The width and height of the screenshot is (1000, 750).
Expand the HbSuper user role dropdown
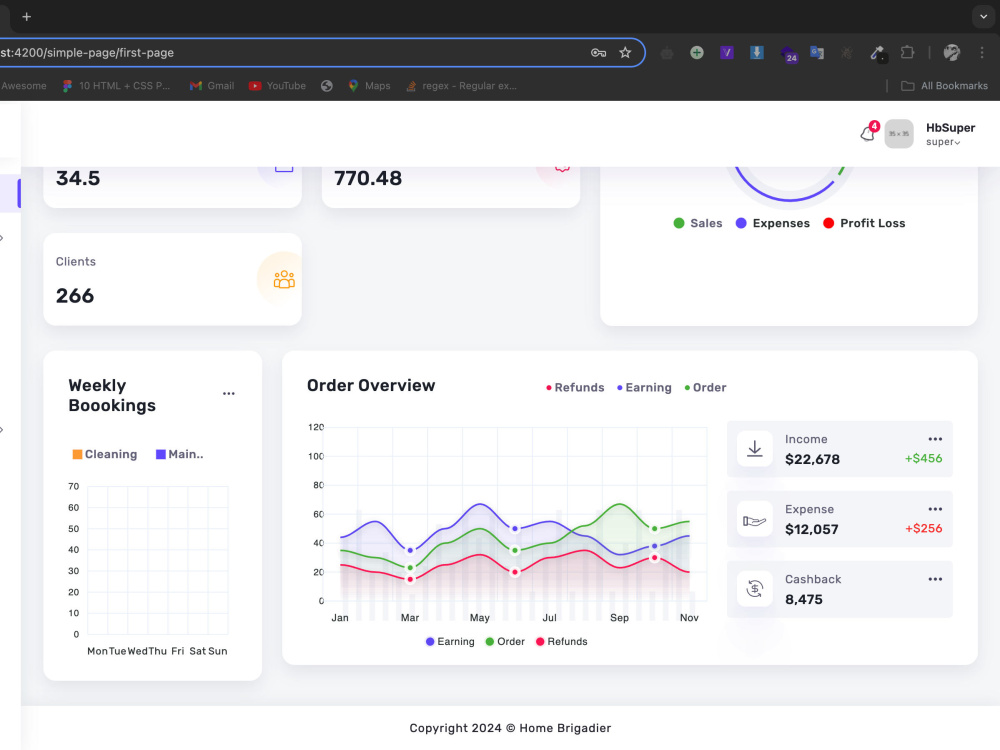tap(943, 142)
